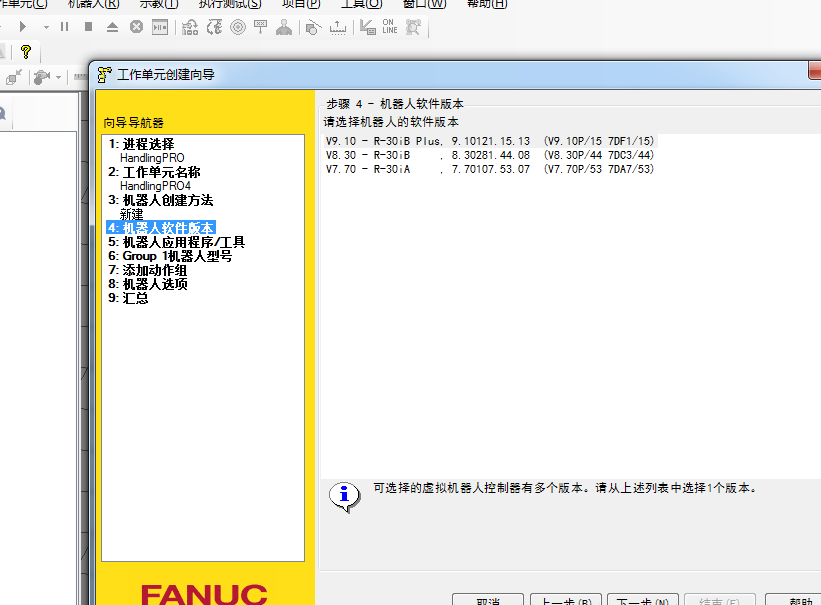Viewport: 821px width, 605px height.
Task: Go to wizard step 2: 工作单元名称
Action: point(154,172)
